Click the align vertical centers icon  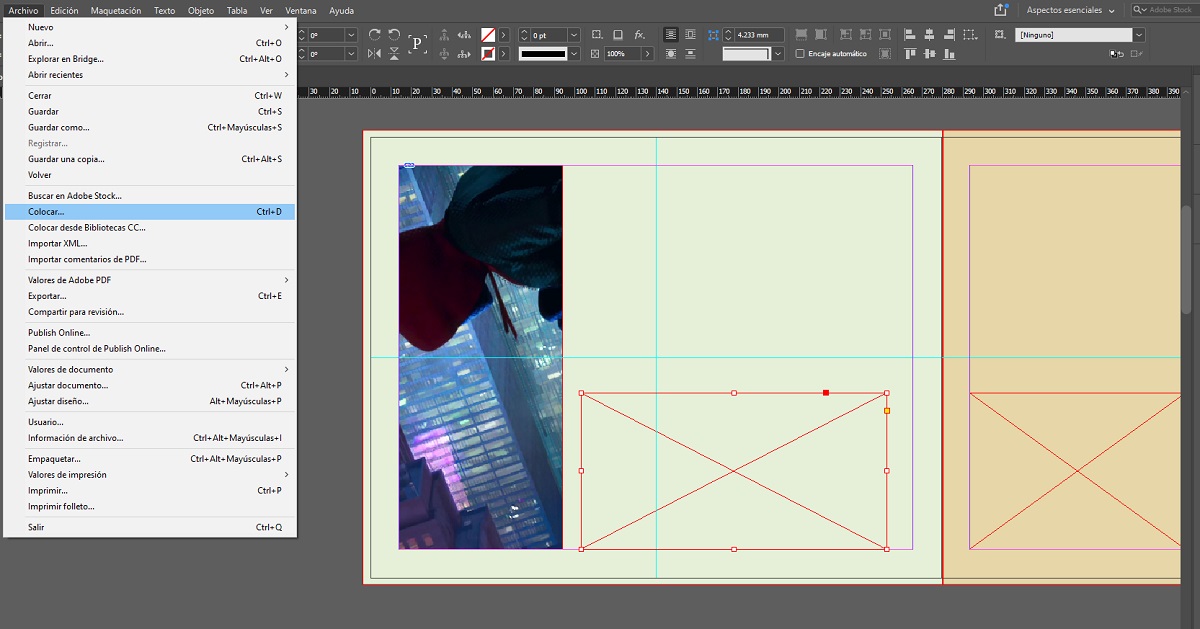coord(929,53)
